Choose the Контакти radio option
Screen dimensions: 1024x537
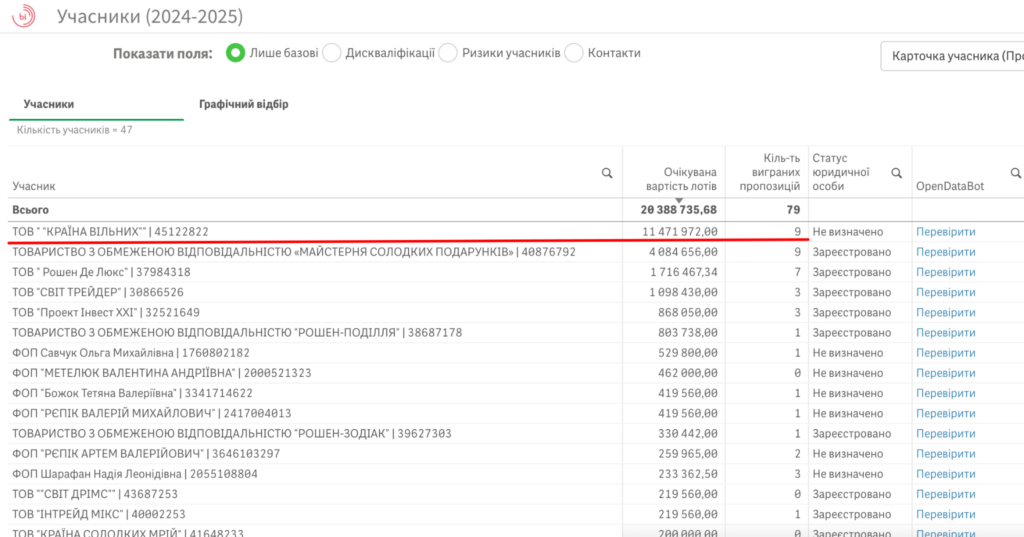click(x=574, y=53)
